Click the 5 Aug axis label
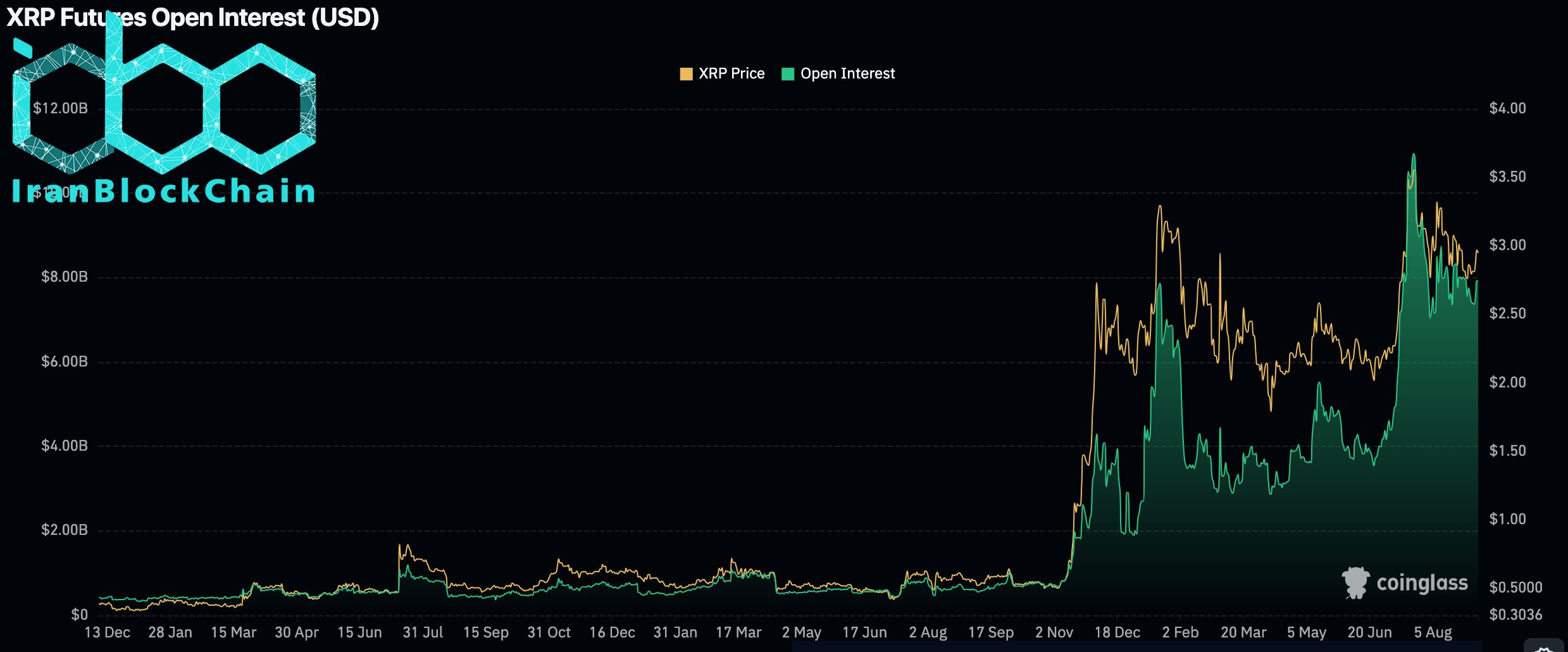This screenshot has width=1568, height=652. [1434, 632]
